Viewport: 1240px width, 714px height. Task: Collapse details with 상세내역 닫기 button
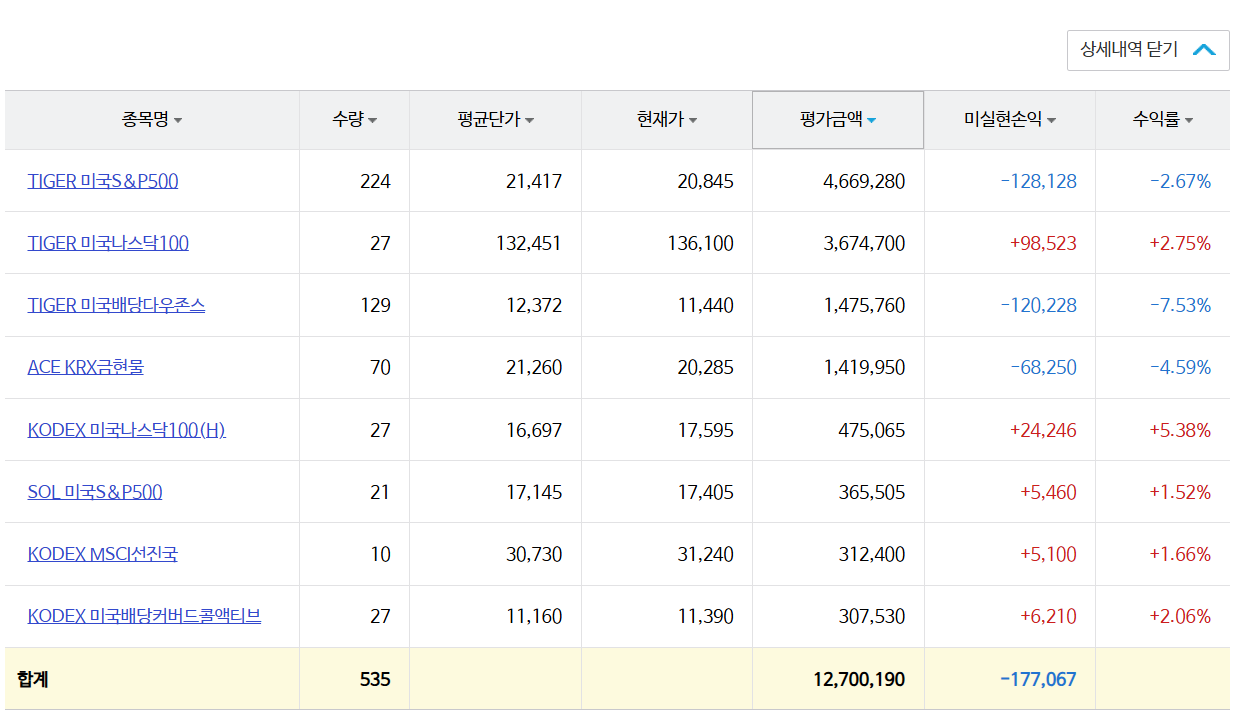[1148, 50]
